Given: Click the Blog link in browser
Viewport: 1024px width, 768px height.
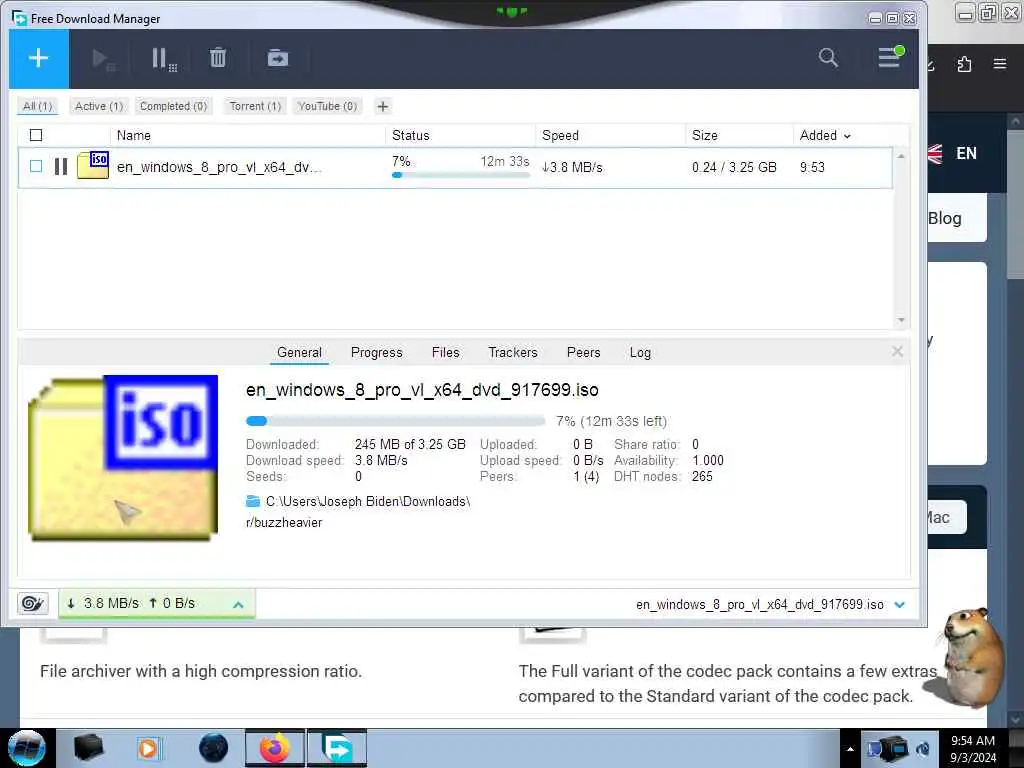Looking at the screenshot, I should [944, 218].
